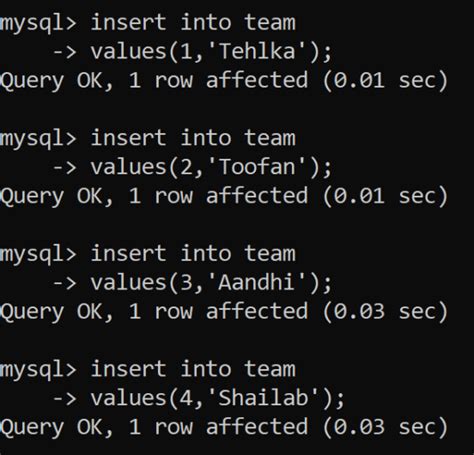Click the values(4,'Shailab') line
The height and width of the screenshot is (455, 474).
click(199, 399)
